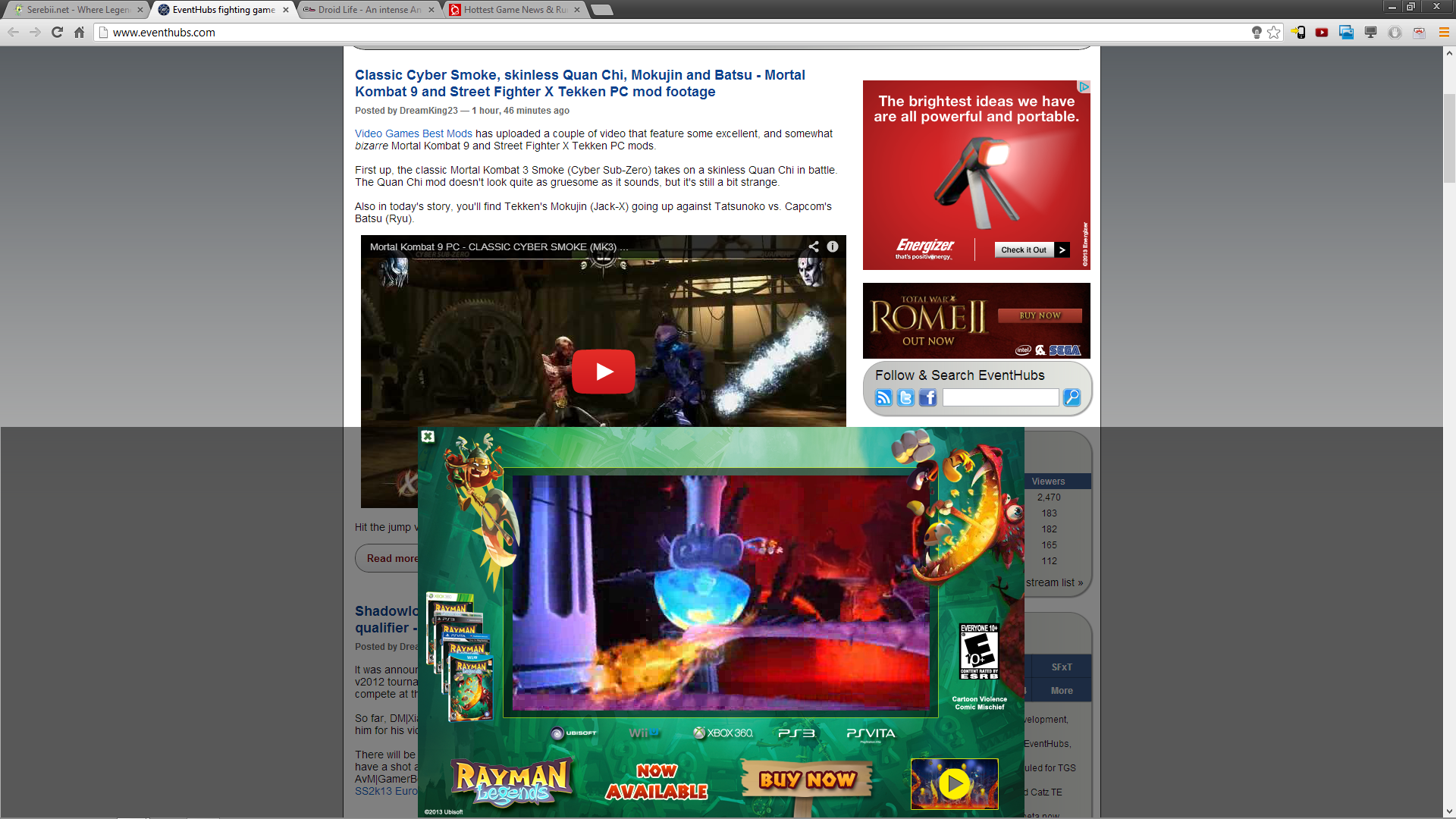Open the AdBlock hand stop-sign icon

click(x=1395, y=32)
